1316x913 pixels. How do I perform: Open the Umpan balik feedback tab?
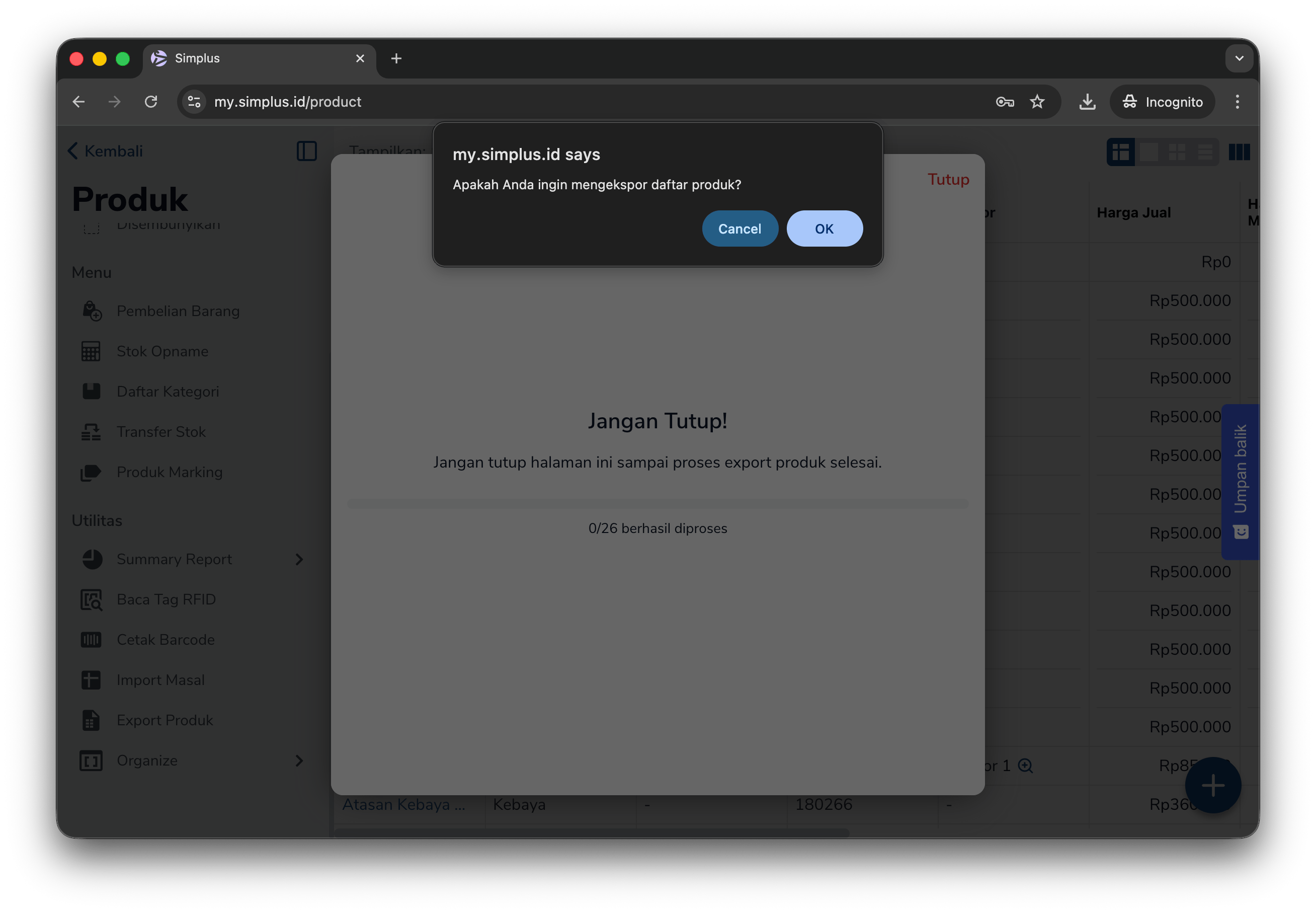[1240, 482]
